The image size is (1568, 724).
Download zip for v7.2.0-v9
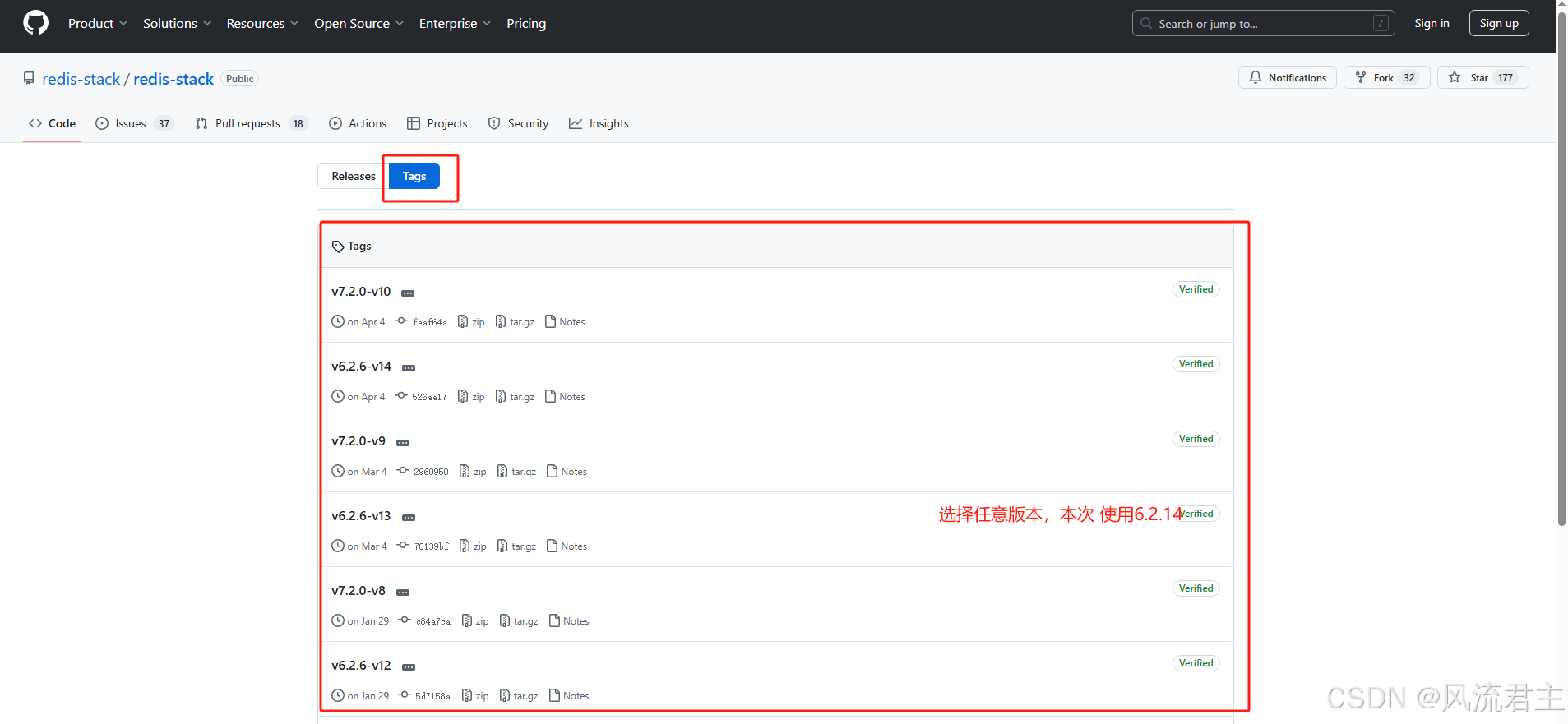click(473, 472)
